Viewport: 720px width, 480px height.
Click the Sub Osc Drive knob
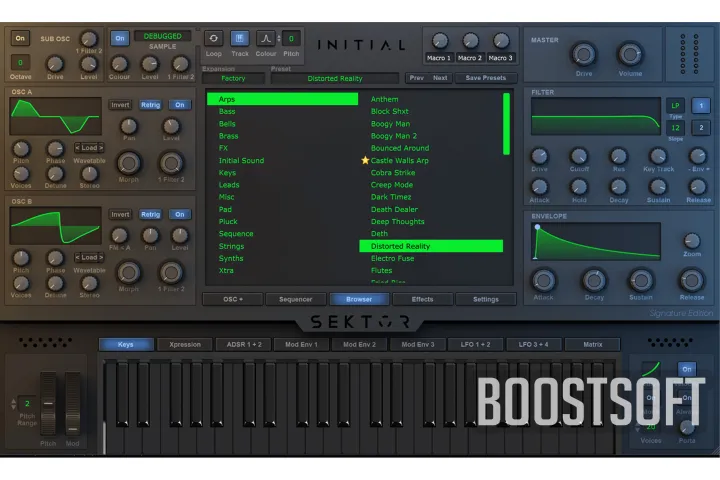(55, 64)
